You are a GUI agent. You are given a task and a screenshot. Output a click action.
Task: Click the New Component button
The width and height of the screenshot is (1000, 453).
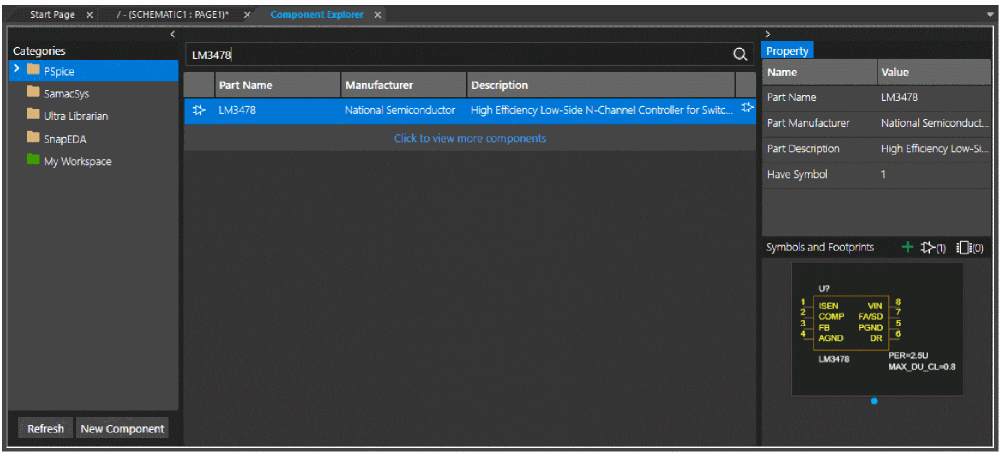(122, 429)
